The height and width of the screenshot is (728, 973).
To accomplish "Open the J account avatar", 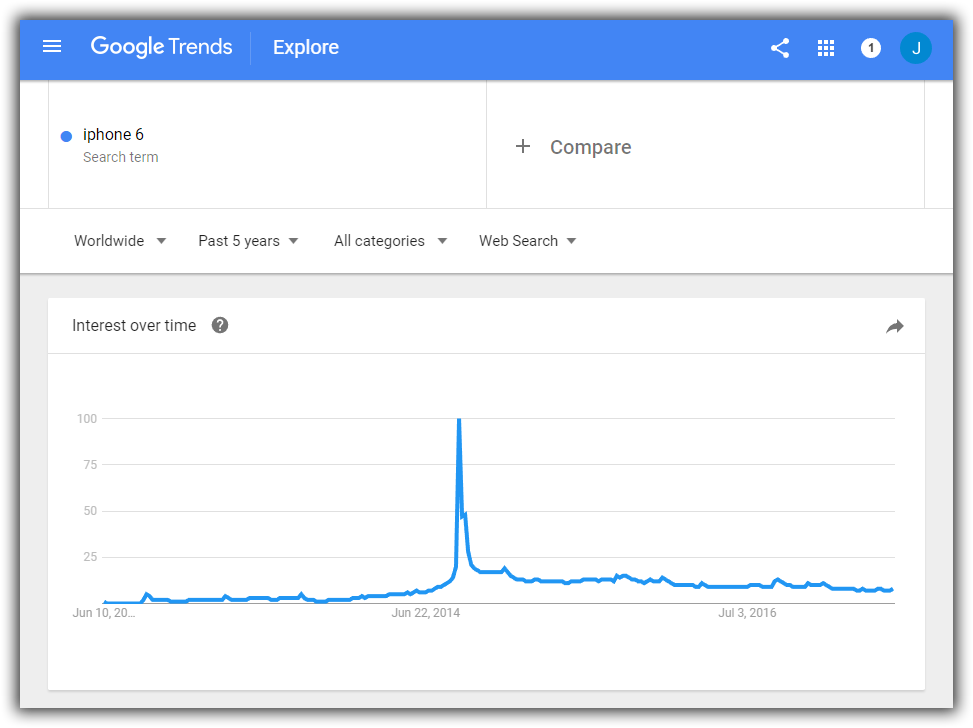I will click(x=915, y=48).
